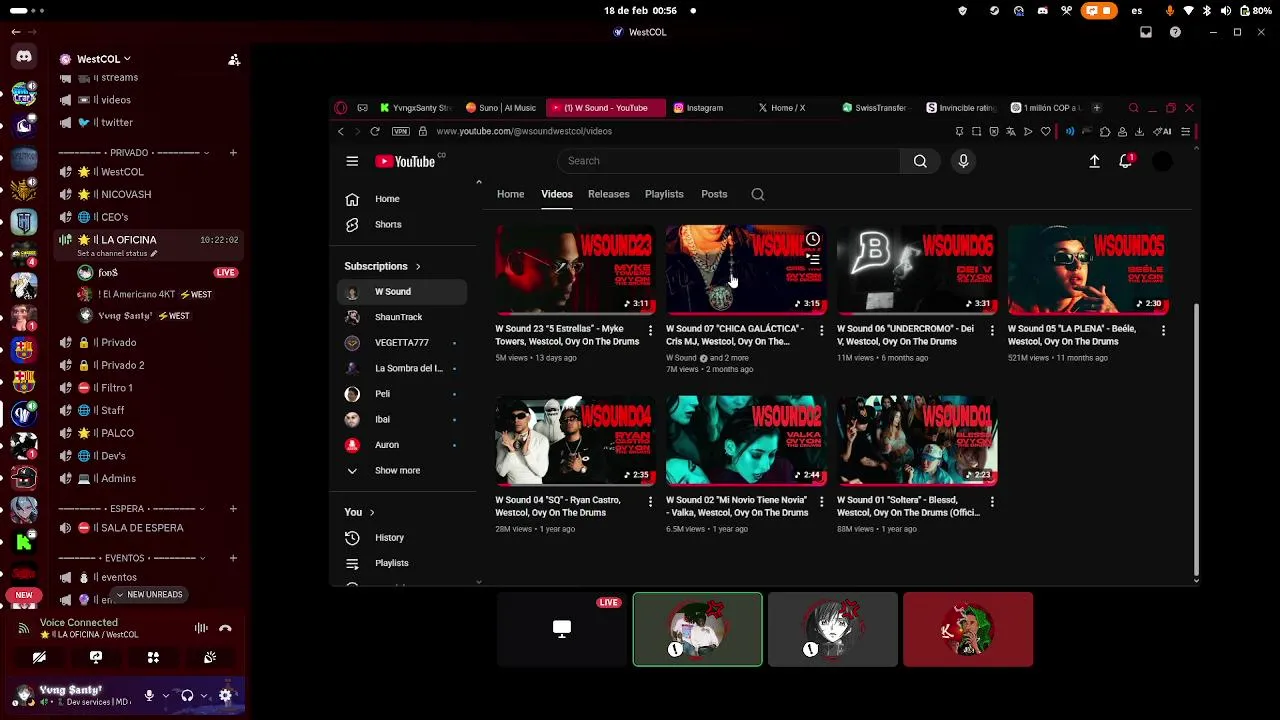Switch to channel Home tab
This screenshot has height=720, width=1280.
tap(510, 194)
